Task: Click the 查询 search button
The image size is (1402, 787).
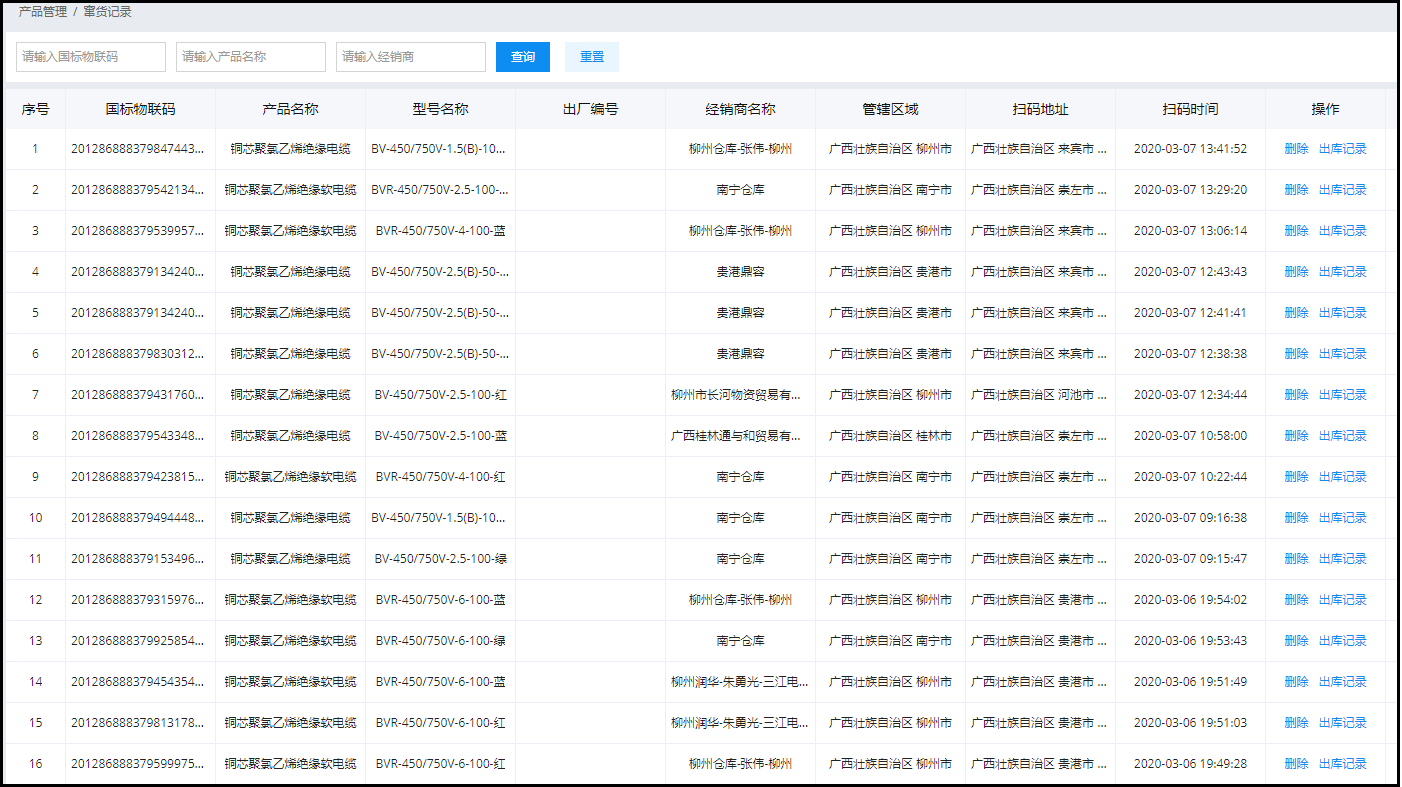Action: [x=522, y=57]
